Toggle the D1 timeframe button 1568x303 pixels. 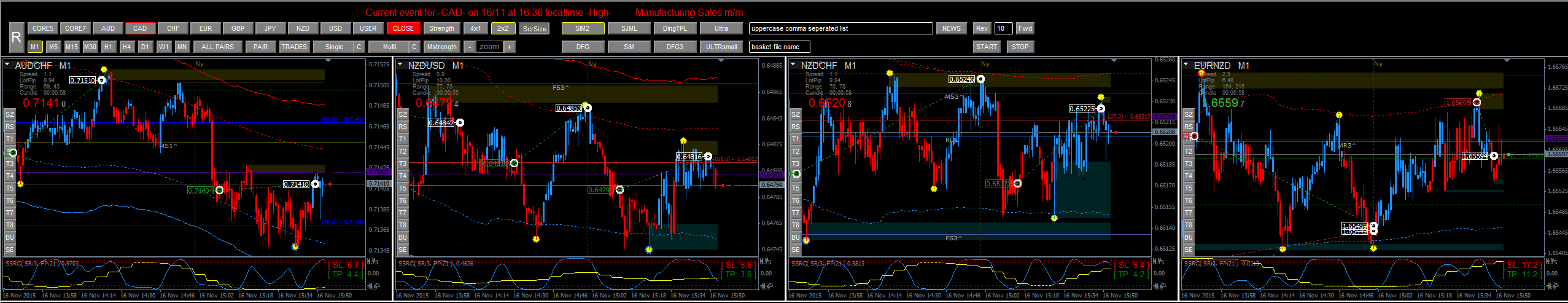[x=145, y=47]
